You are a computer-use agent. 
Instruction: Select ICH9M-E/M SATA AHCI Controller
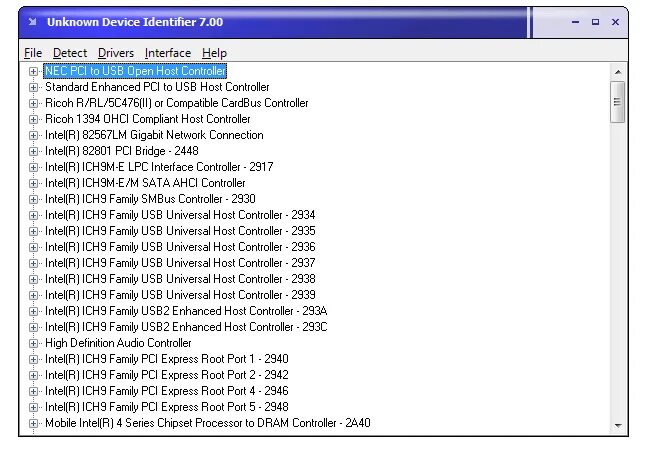pyautogui.click(x=145, y=183)
